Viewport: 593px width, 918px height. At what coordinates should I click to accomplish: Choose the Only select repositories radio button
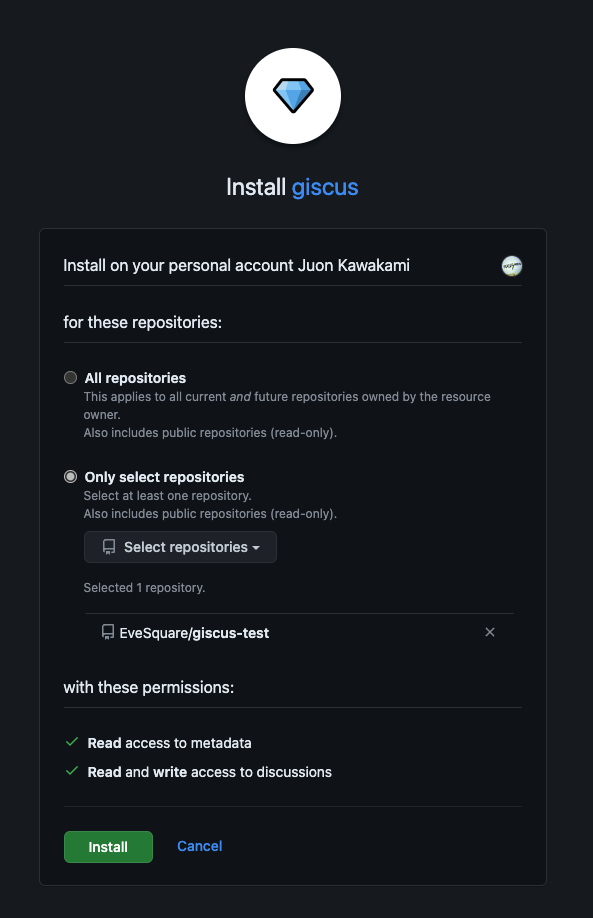70,477
